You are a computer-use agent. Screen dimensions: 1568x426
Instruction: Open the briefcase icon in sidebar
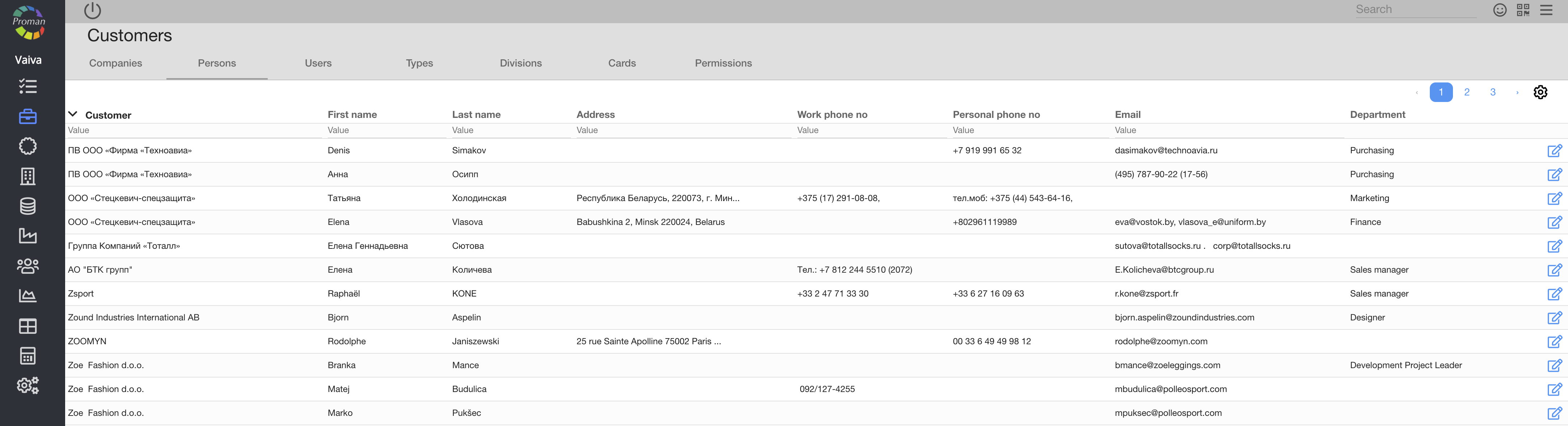pyautogui.click(x=27, y=116)
